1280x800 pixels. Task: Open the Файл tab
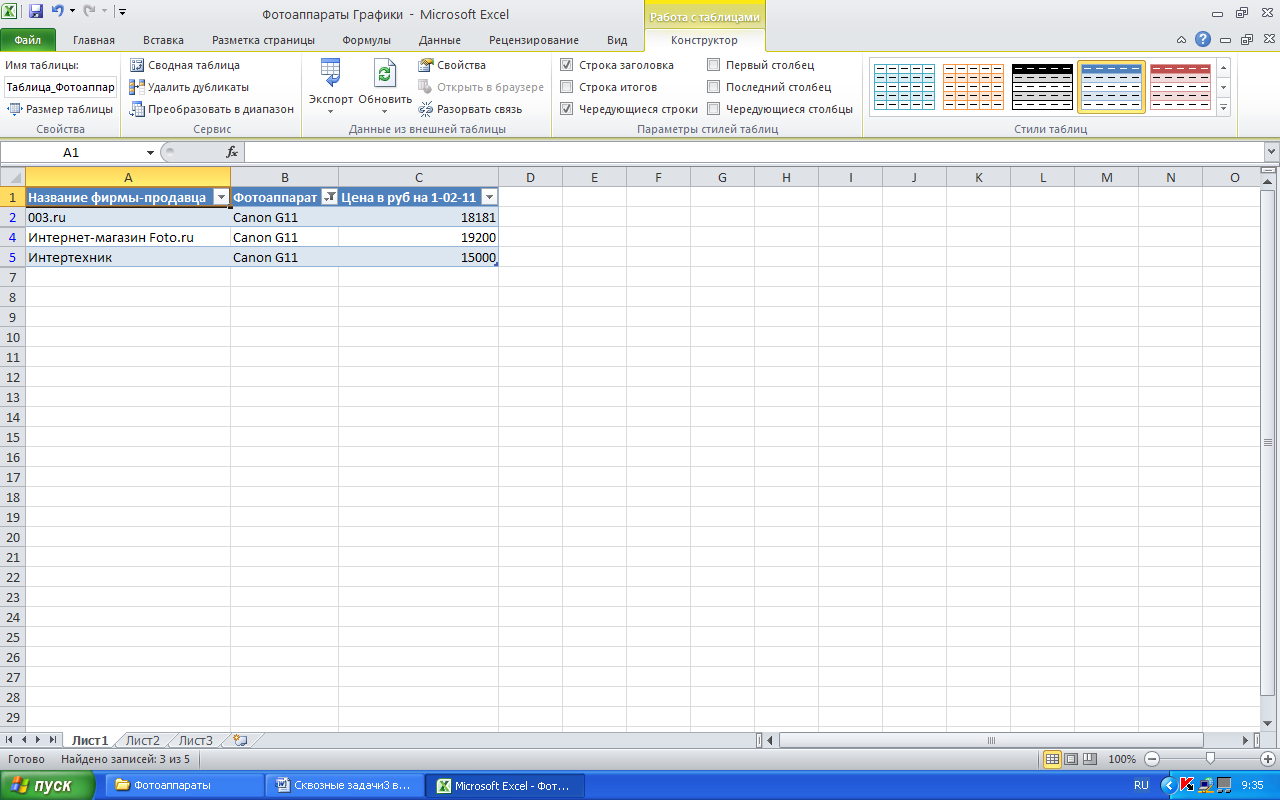click(x=28, y=40)
